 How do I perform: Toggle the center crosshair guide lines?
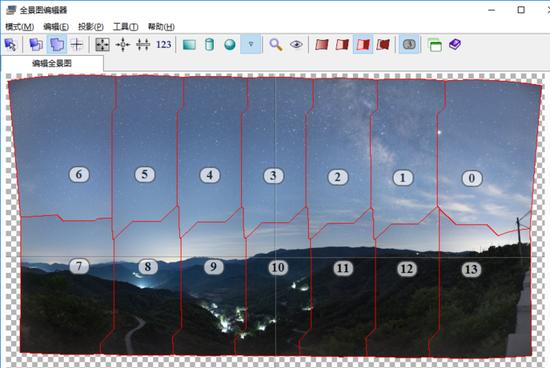click(76, 45)
